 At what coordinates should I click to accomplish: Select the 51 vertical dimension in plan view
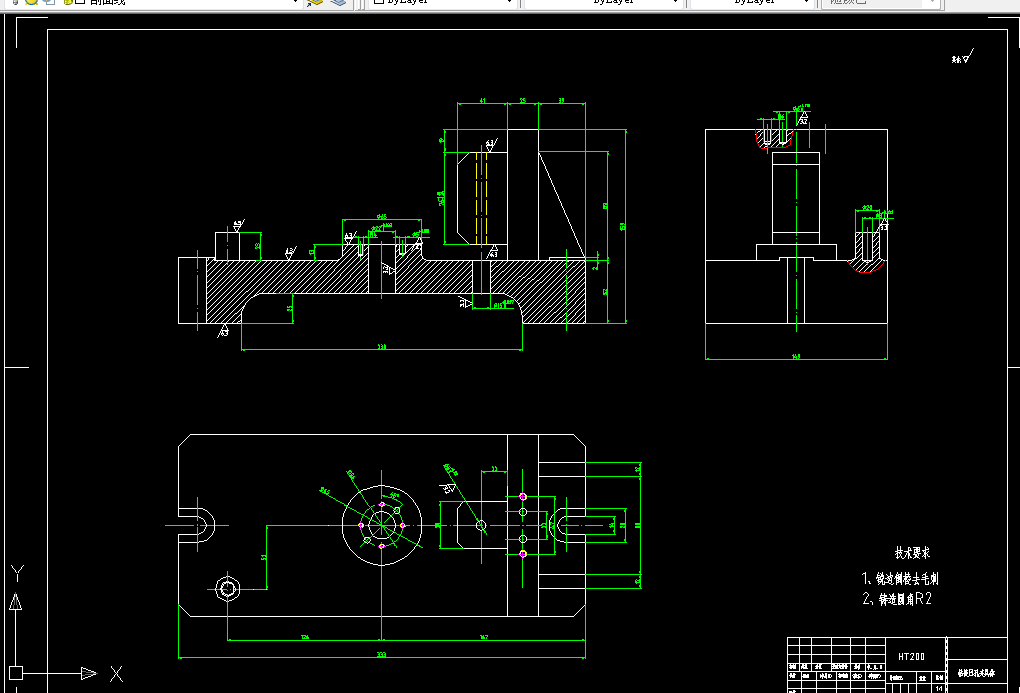coord(263,558)
